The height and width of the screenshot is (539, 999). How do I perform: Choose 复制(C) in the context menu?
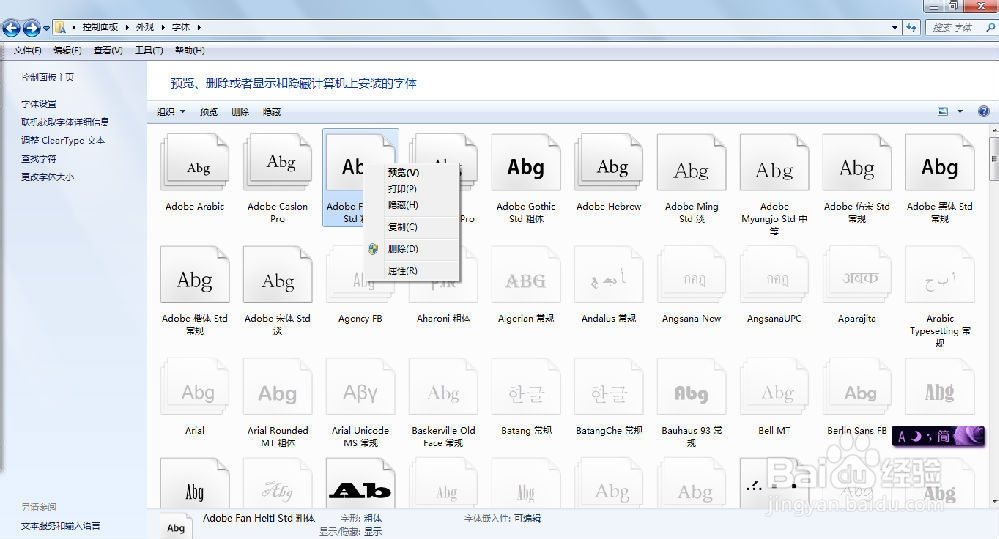(x=412, y=227)
